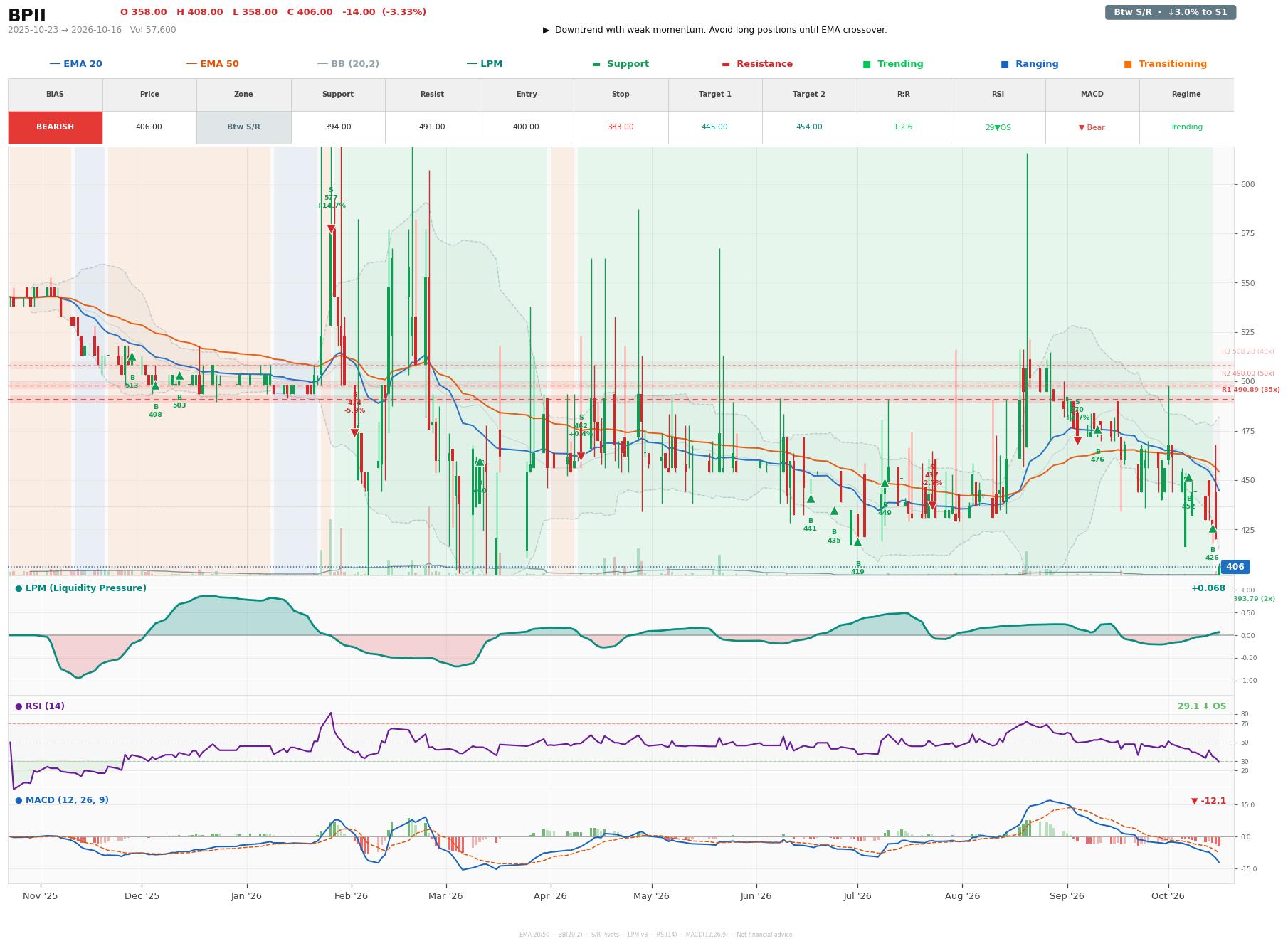Click the R:R value 1:2.6
The height and width of the screenshot is (946, 1288).
[x=903, y=127]
